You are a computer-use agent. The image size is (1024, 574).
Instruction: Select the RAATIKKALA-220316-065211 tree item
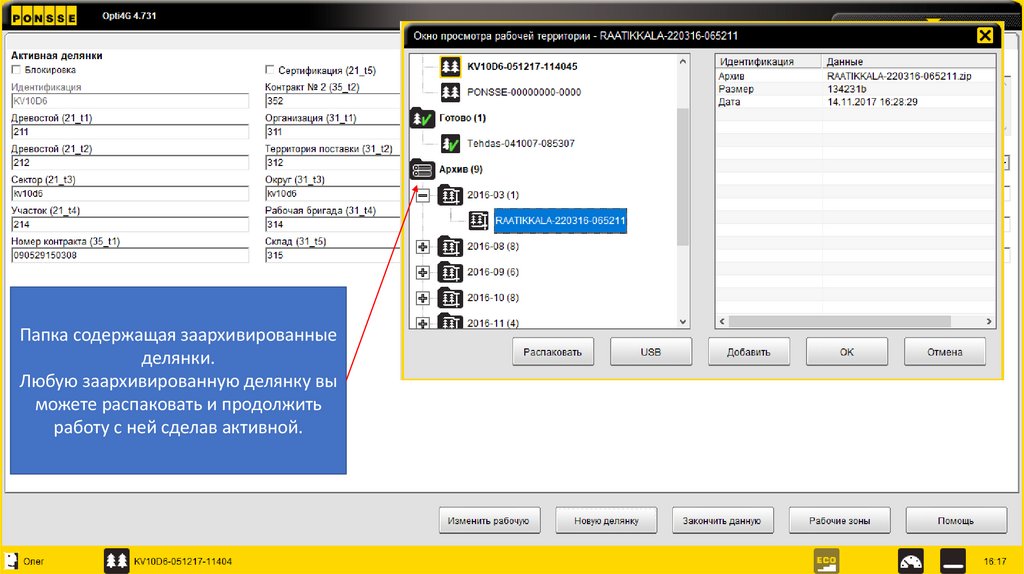click(x=560, y=221)
